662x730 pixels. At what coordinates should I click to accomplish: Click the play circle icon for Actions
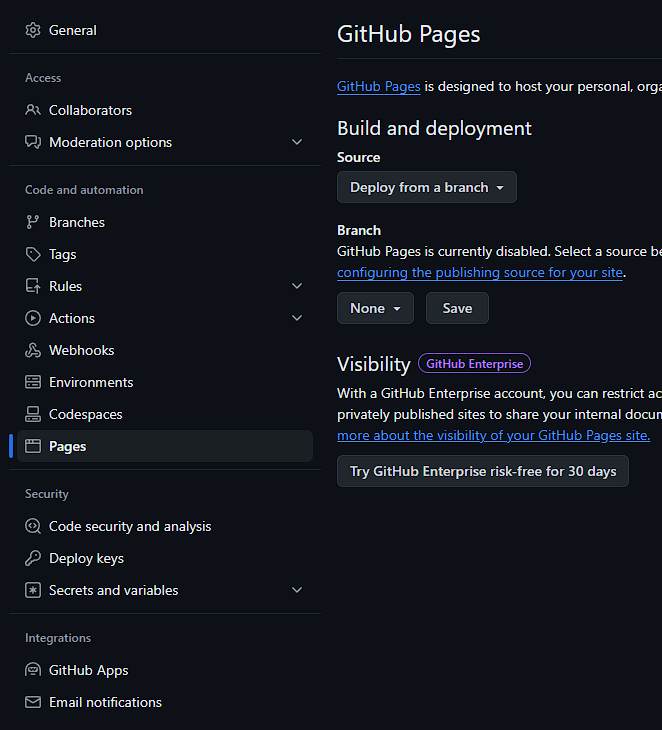tap(33, 318)
